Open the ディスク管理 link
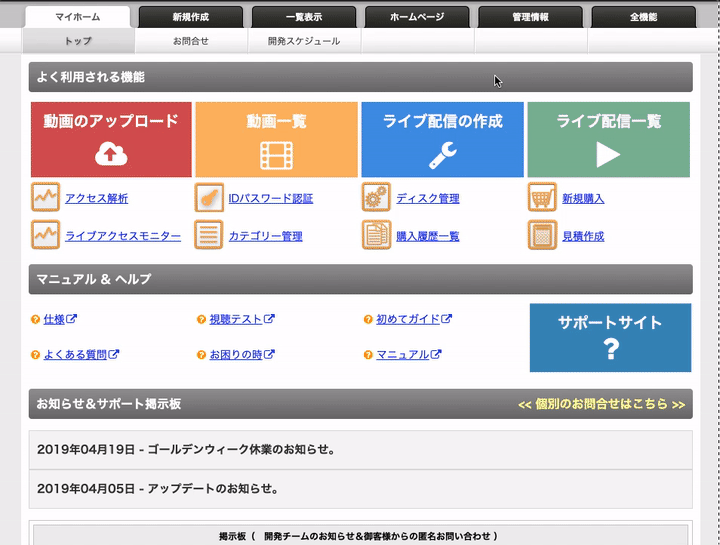Image resolution: width=720 pixels, height=545 pixels. tap(428, 198)
